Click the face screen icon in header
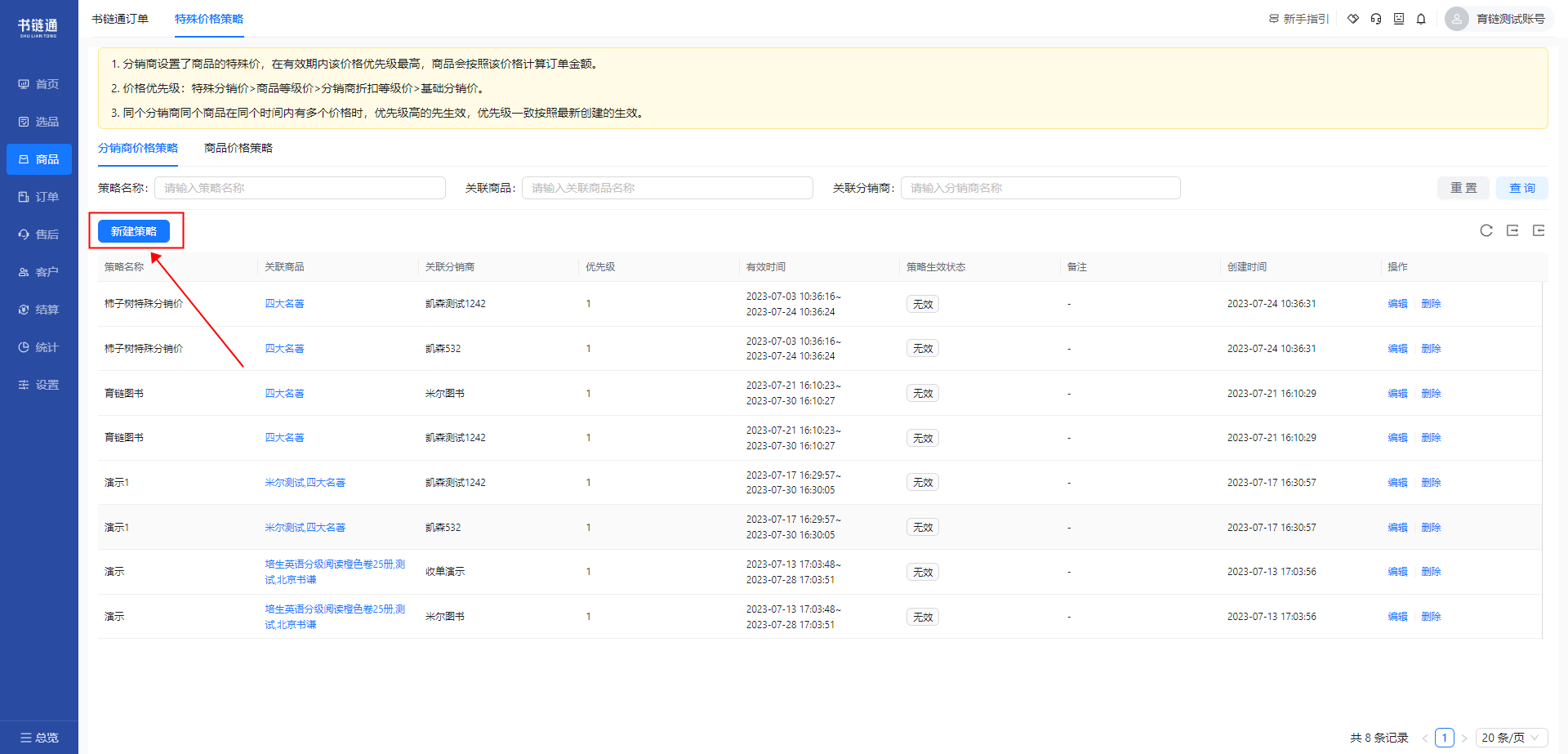The image size is (1568, 754). (x=1399, y=19)
